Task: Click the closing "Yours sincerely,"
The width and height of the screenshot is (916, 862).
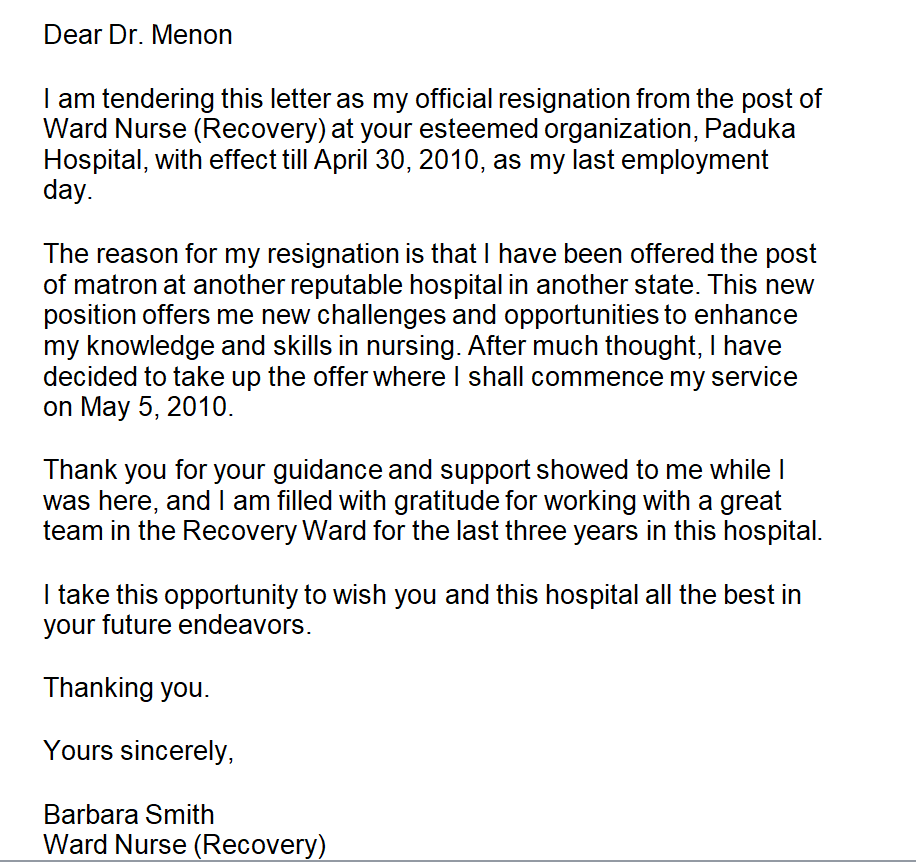Action: click(x=138, y=750)
